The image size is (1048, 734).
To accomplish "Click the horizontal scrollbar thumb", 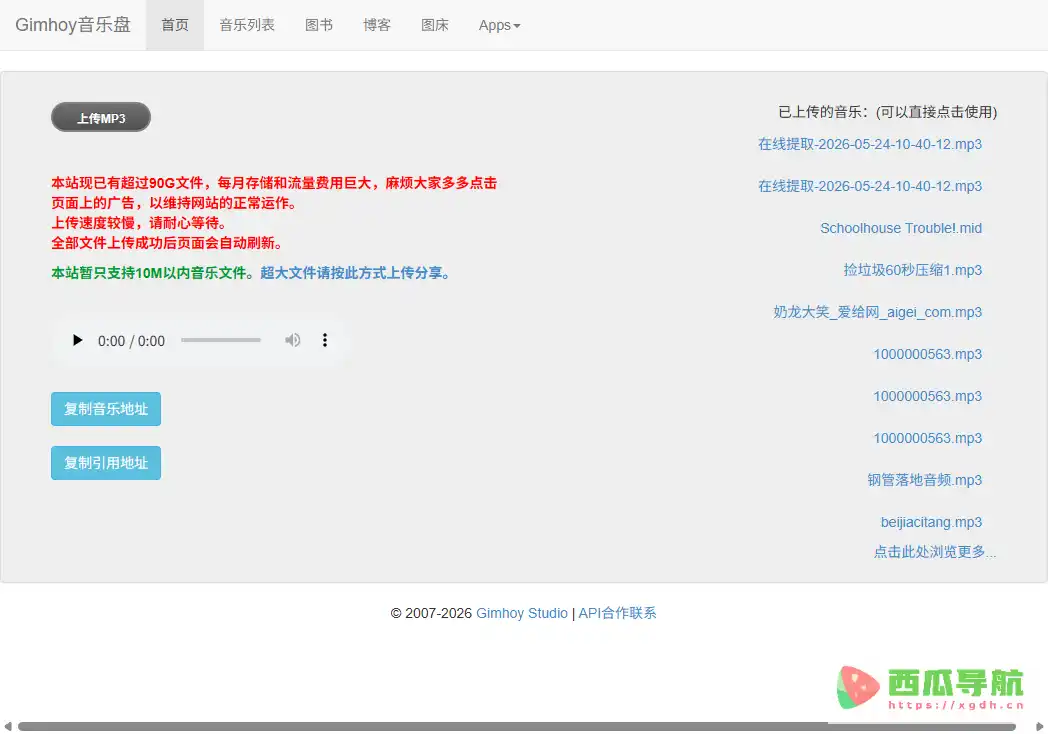I will [517, 727].
